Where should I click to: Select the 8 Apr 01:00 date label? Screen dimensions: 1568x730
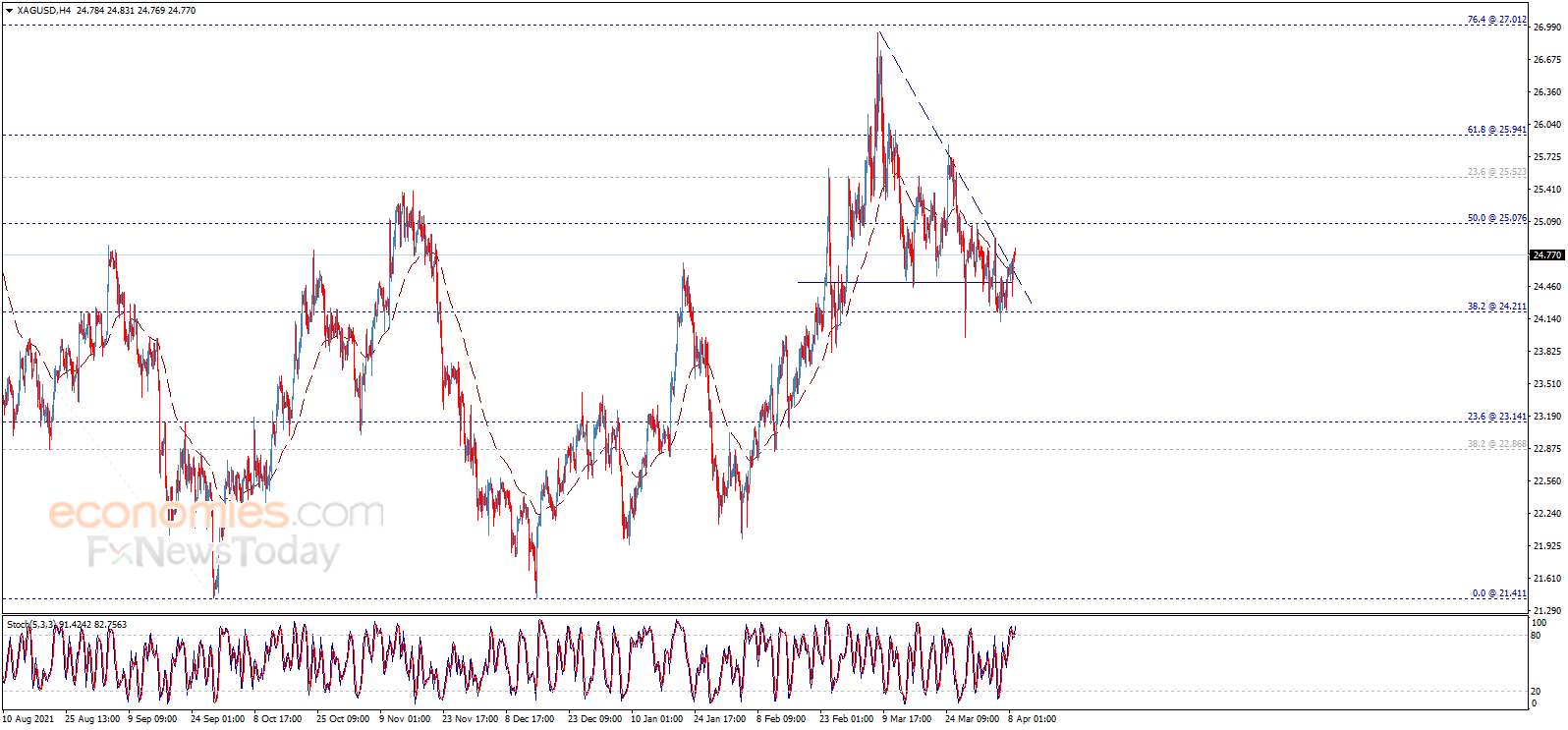[1032, 719]
